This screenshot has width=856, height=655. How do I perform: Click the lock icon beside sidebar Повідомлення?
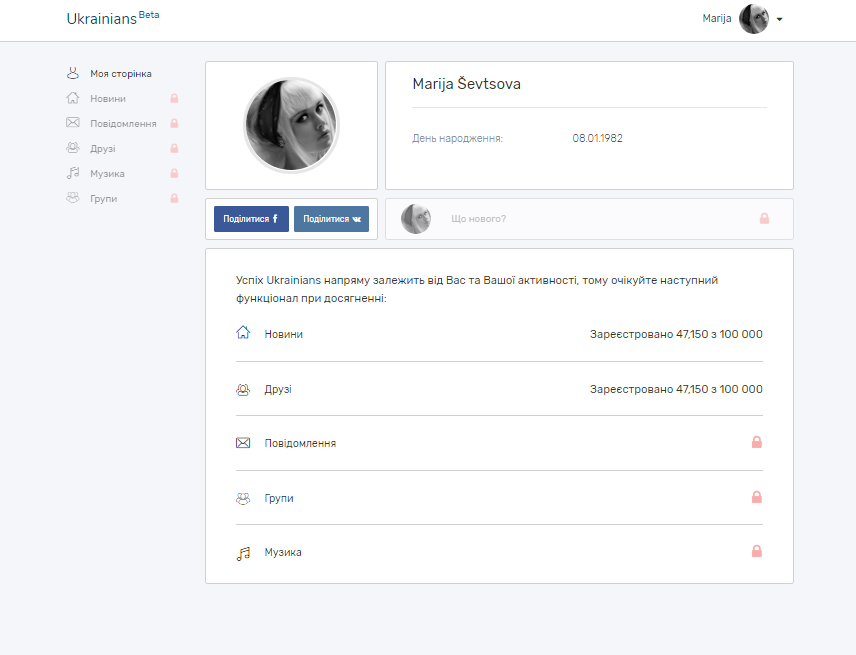coord(174,123)
